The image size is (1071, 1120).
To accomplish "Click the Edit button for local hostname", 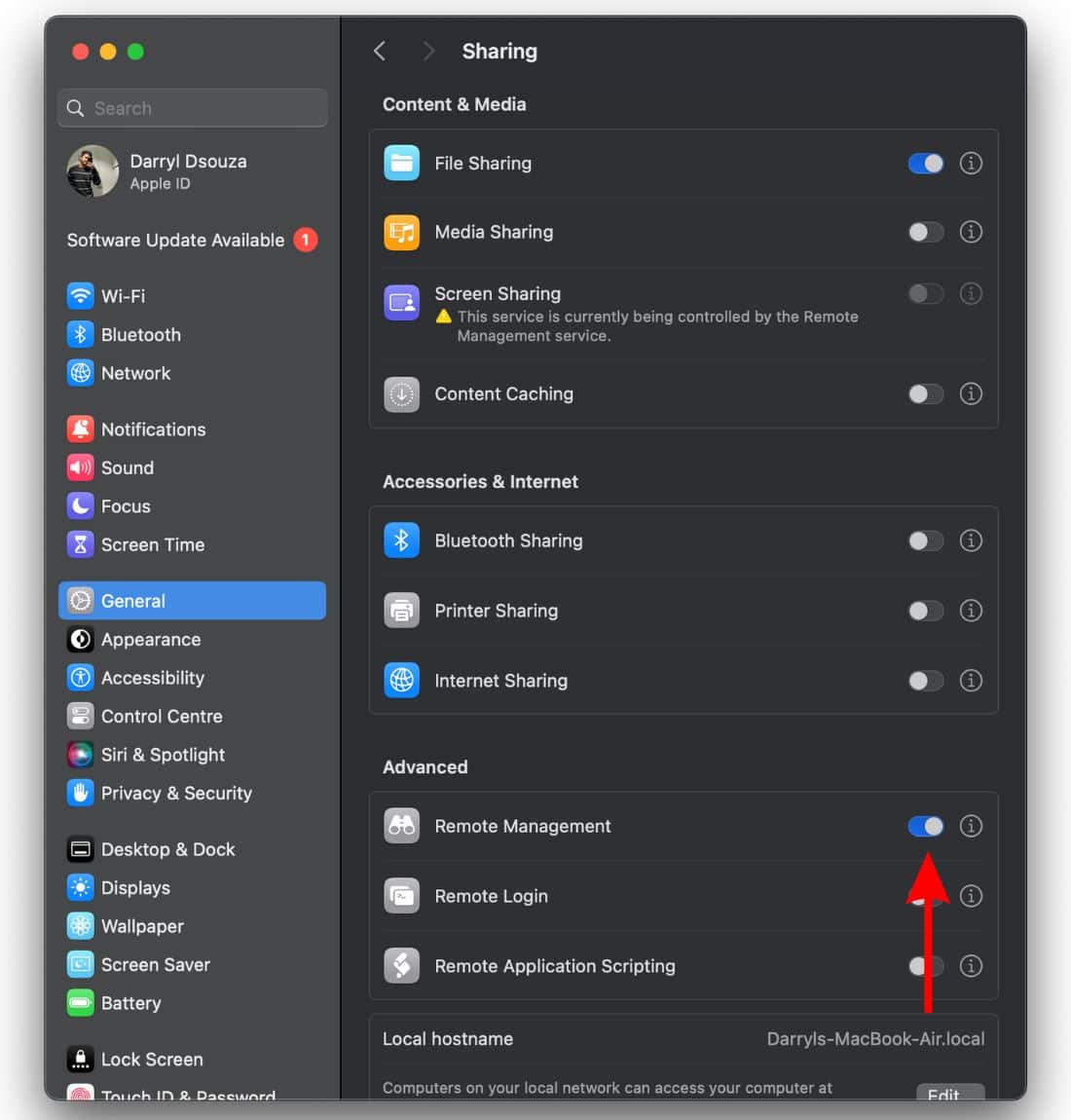I will 949,1094.
